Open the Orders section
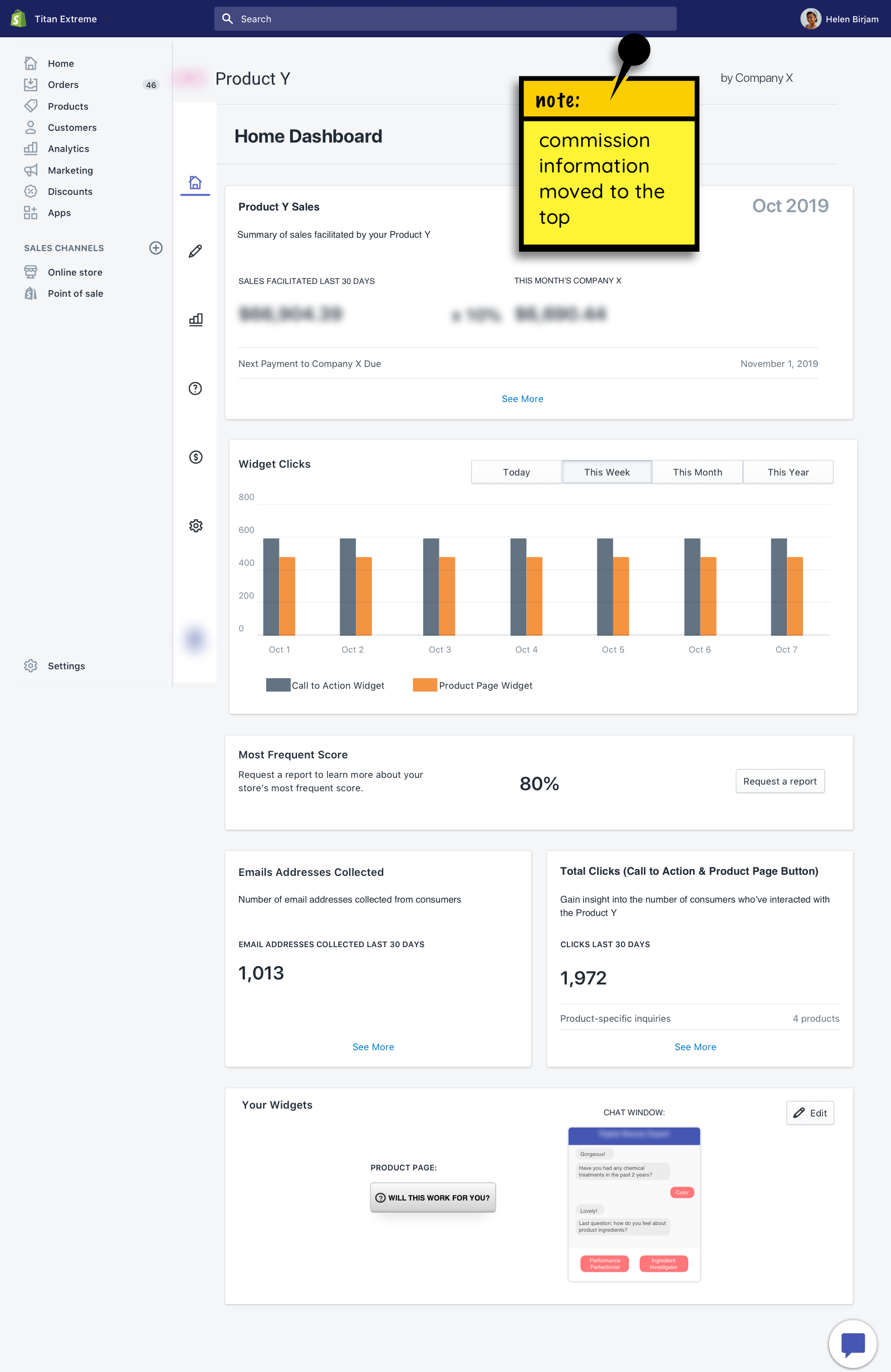891x1372 pixels. pyautogui.click(x=63, y=85)
